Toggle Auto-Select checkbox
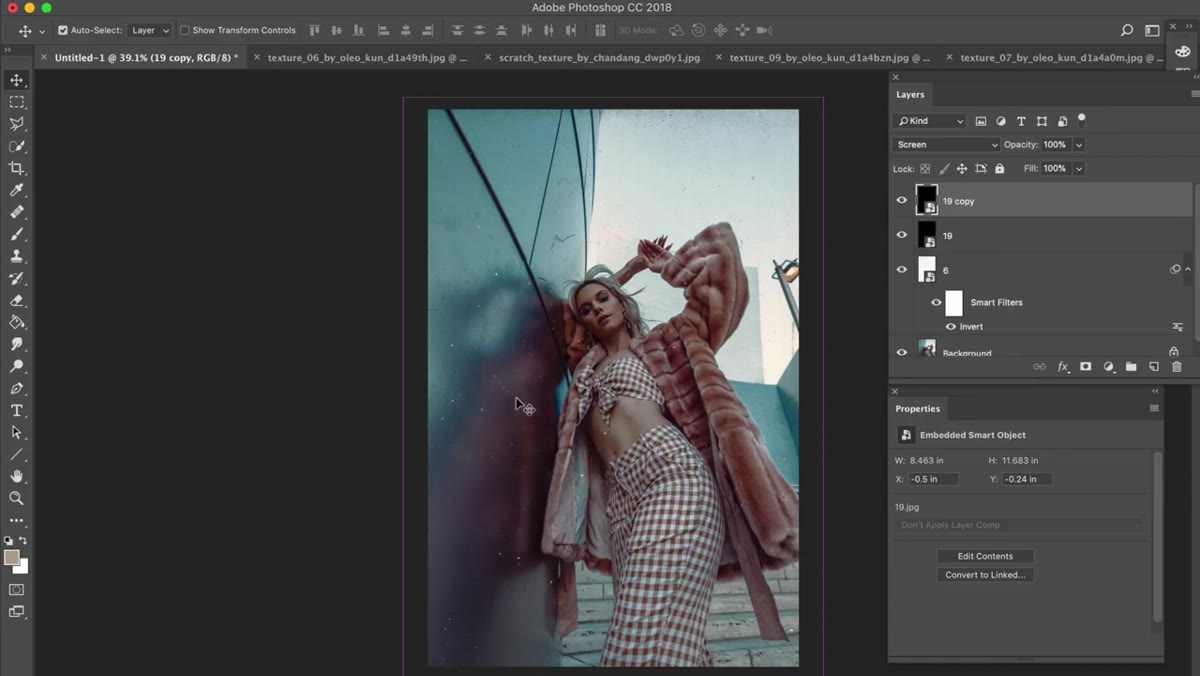Image resolution: width=1200 pixels, height=676 pixels. click(x=63, y=31)
